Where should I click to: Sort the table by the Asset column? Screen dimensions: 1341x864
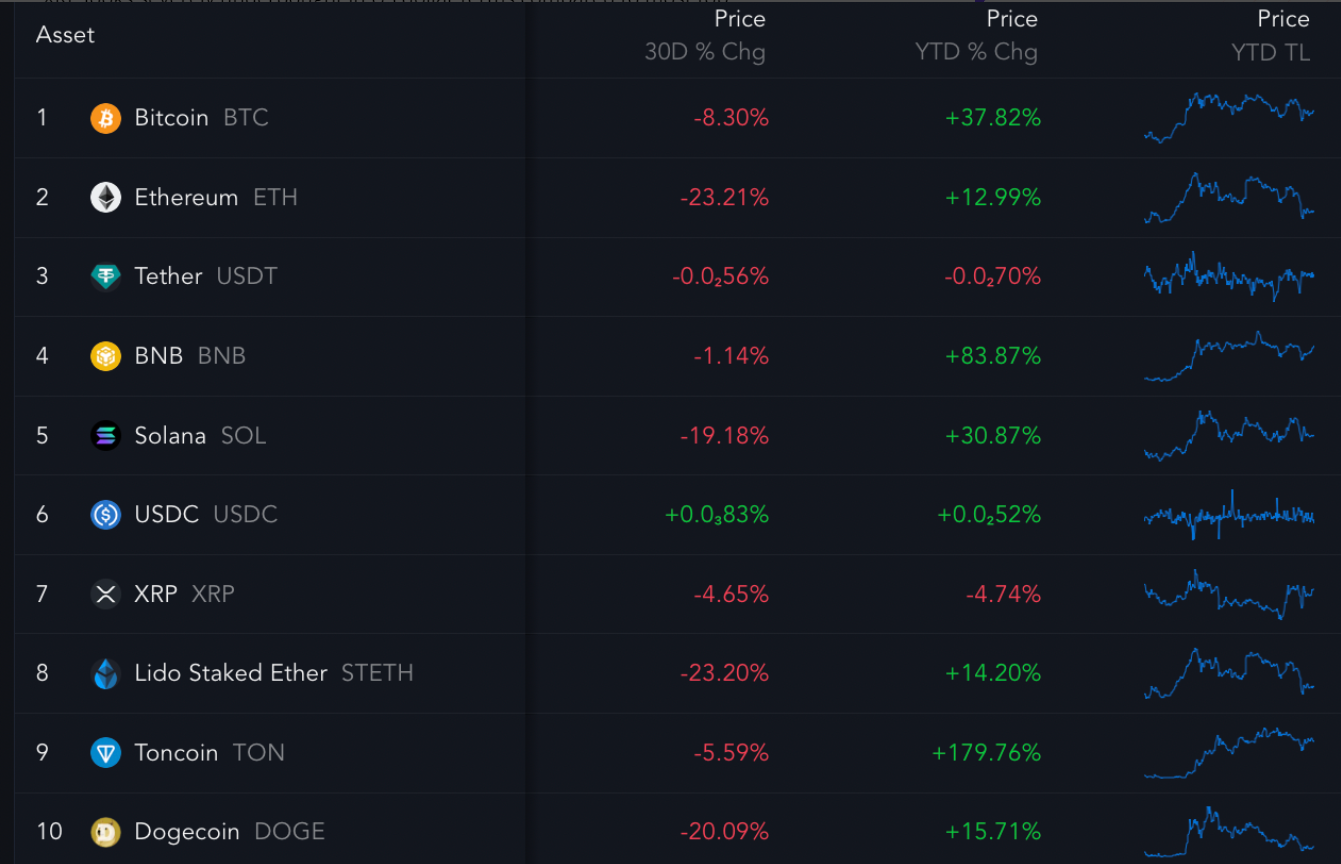pos(65,35)
